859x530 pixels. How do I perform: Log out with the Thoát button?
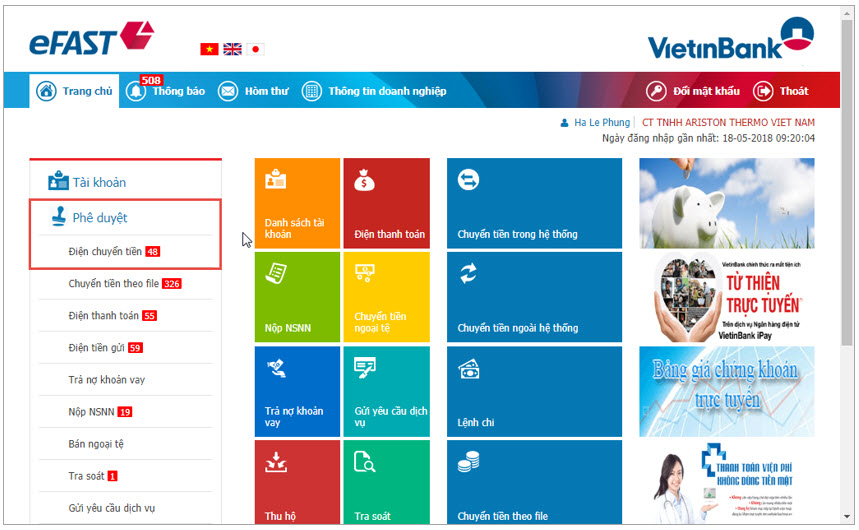[782, 91]
